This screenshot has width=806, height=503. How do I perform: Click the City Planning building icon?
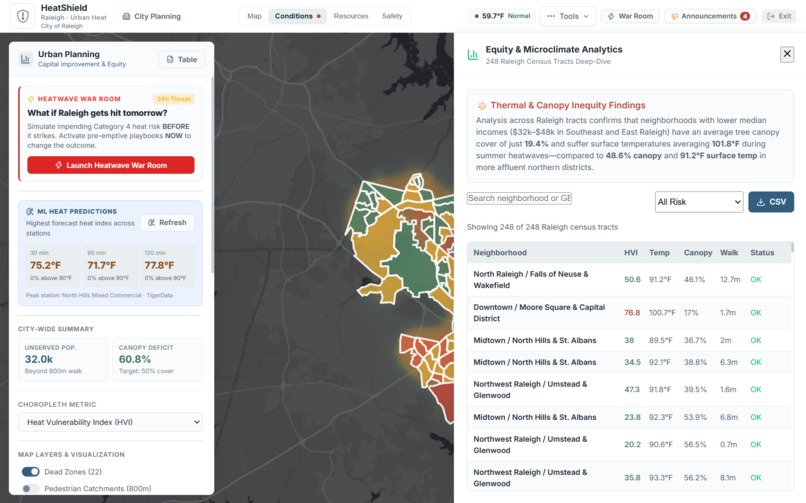point(126,16)
